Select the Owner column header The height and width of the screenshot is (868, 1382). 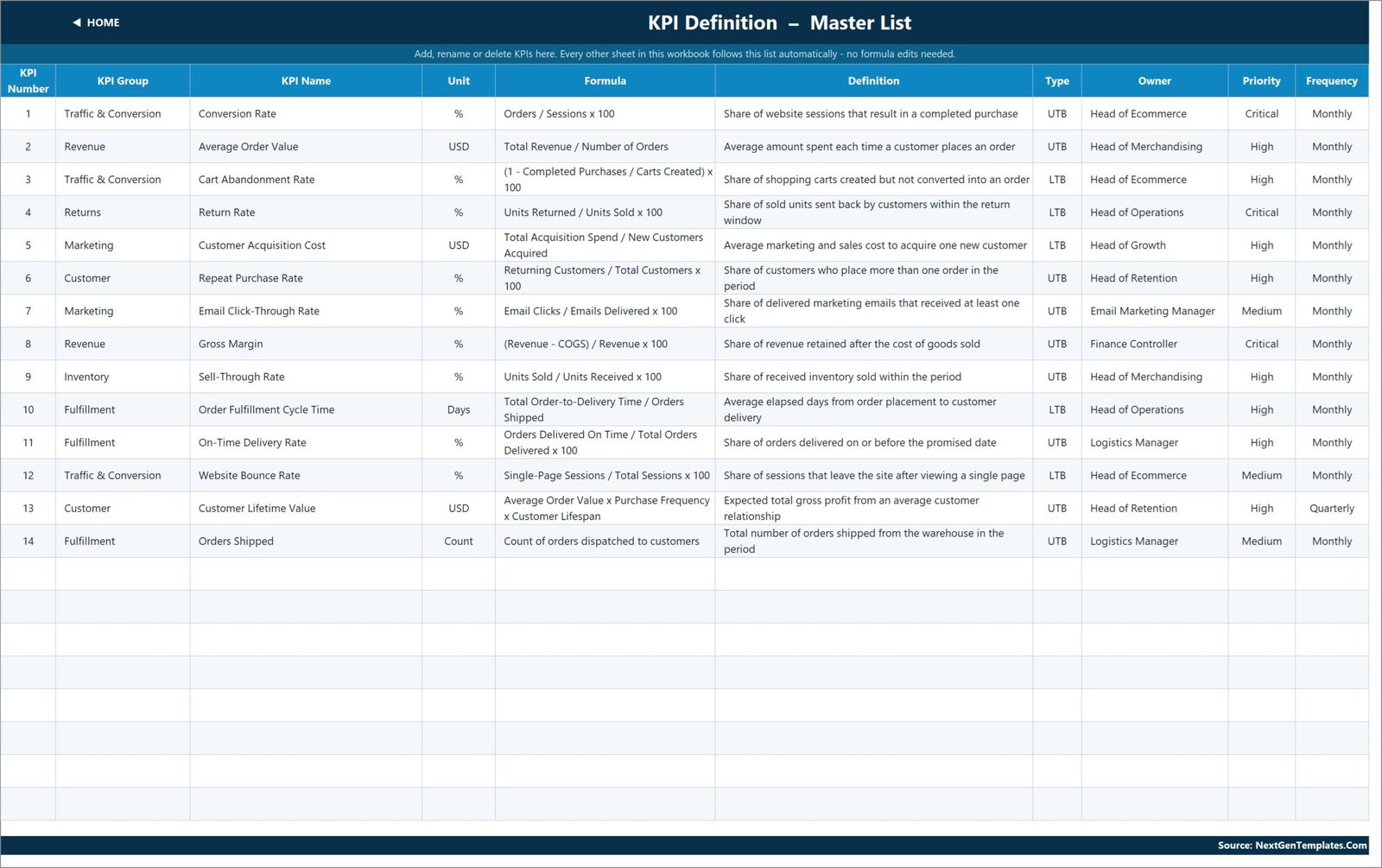point(1154,81)
